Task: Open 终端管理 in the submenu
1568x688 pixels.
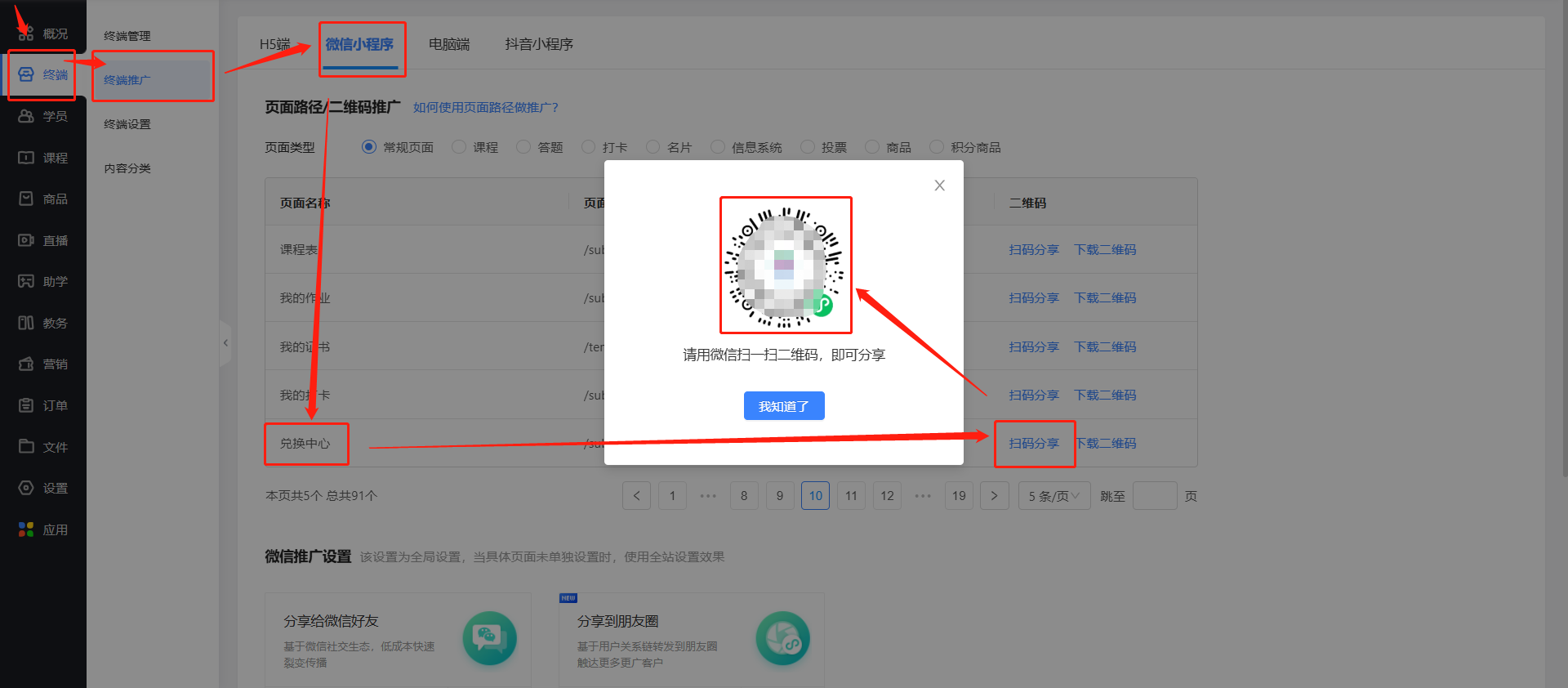Action: pyautogui.click(x=127, y=36)
